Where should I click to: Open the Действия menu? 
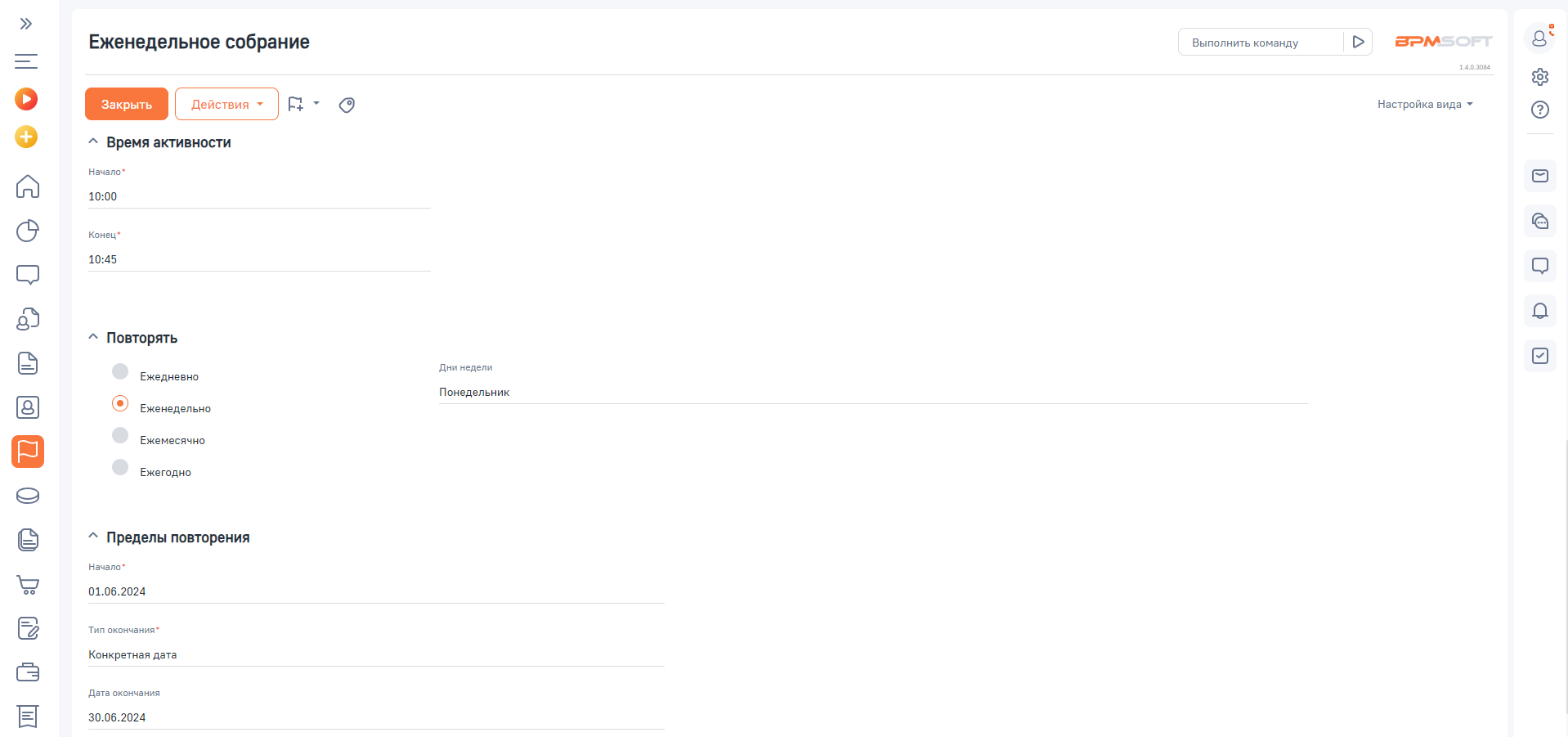pyautogui.click(x=226, y=105)
